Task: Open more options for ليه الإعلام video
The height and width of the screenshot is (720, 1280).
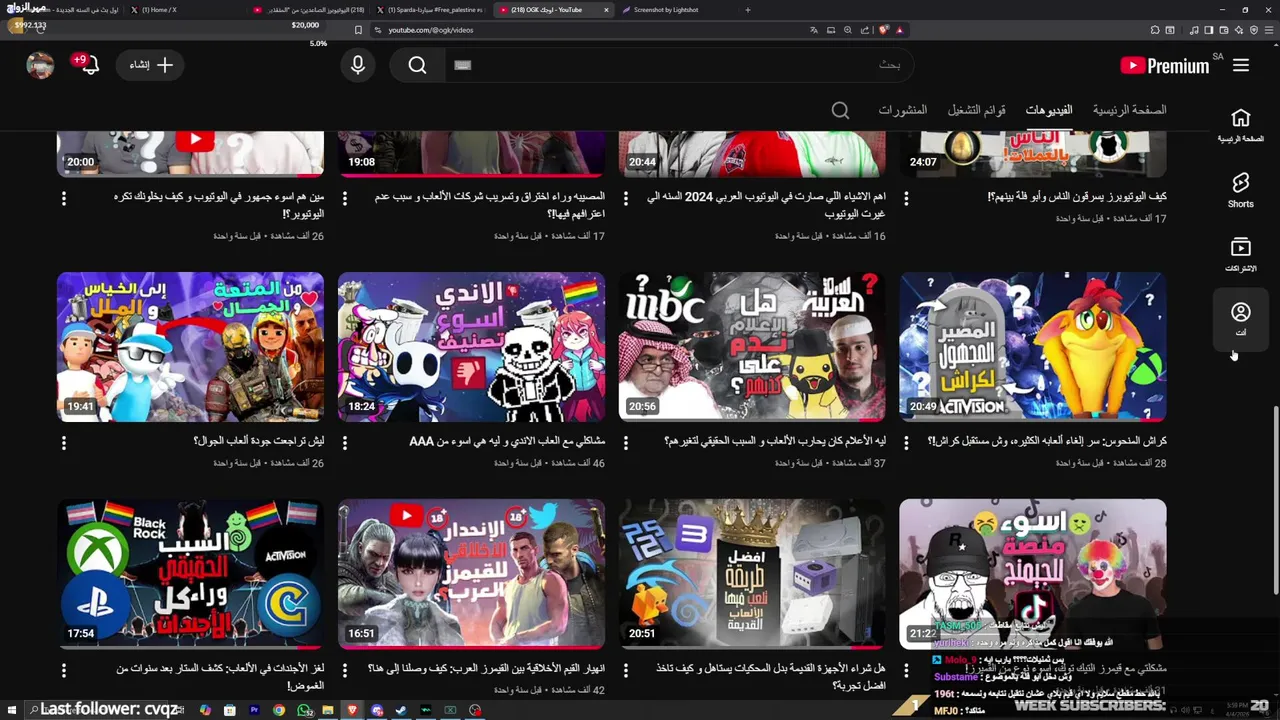Action: pos(625,442)
